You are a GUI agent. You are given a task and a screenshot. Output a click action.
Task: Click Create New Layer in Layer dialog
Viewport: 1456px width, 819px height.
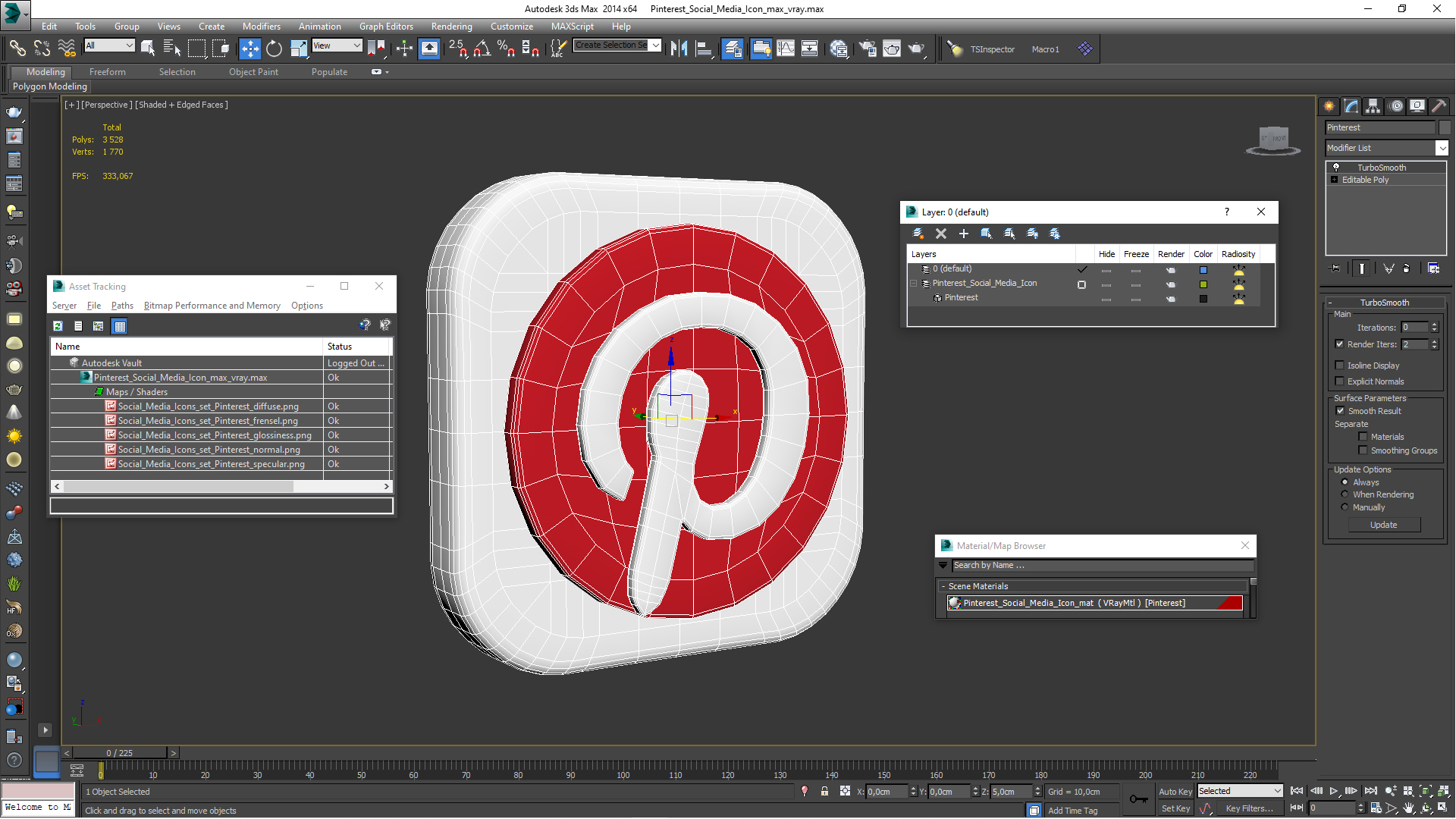tap(918, 234)
